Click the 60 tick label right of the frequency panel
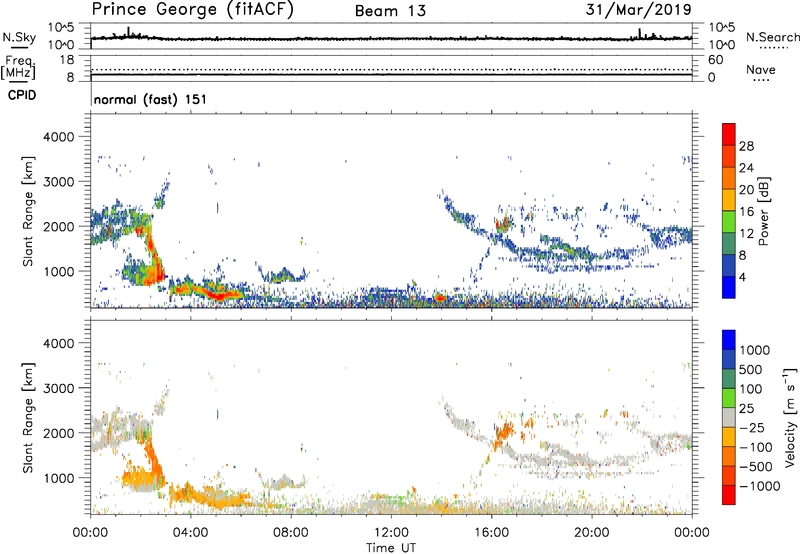This screenshot has height=554, width=800. [x=715, y=60]
